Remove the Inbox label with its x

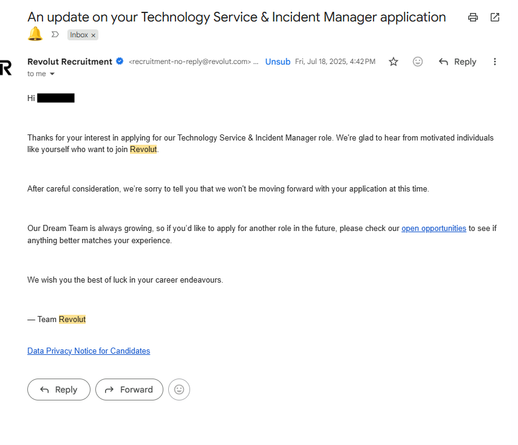click(93, 35)
